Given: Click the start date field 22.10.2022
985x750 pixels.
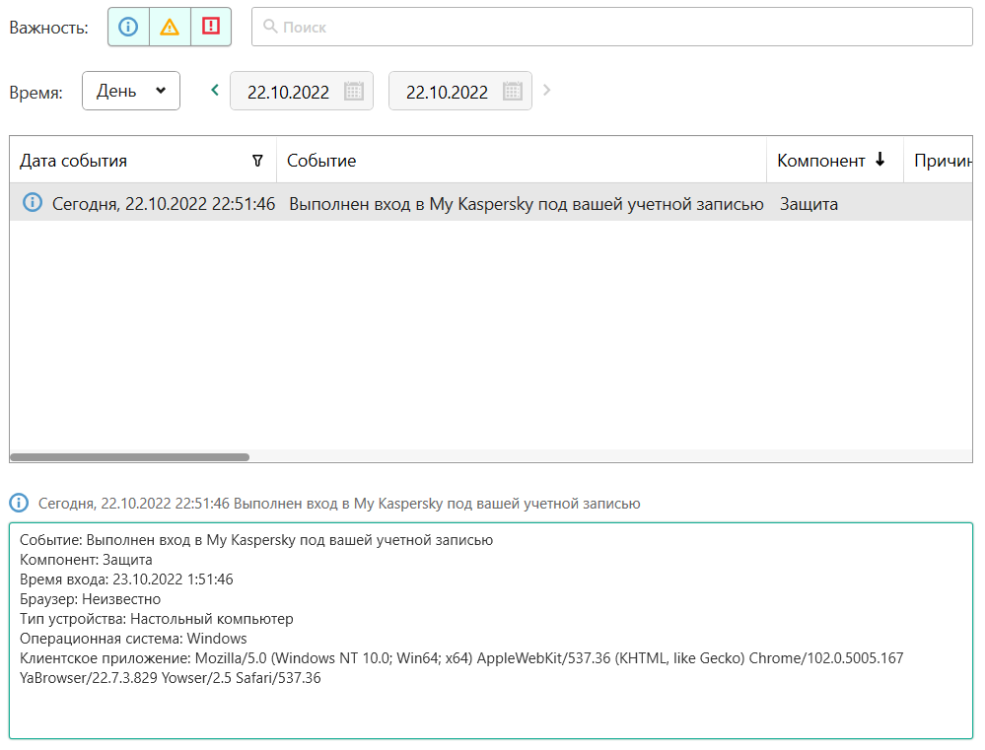Looking at the screenshot, I should click(x=302, y=92).
